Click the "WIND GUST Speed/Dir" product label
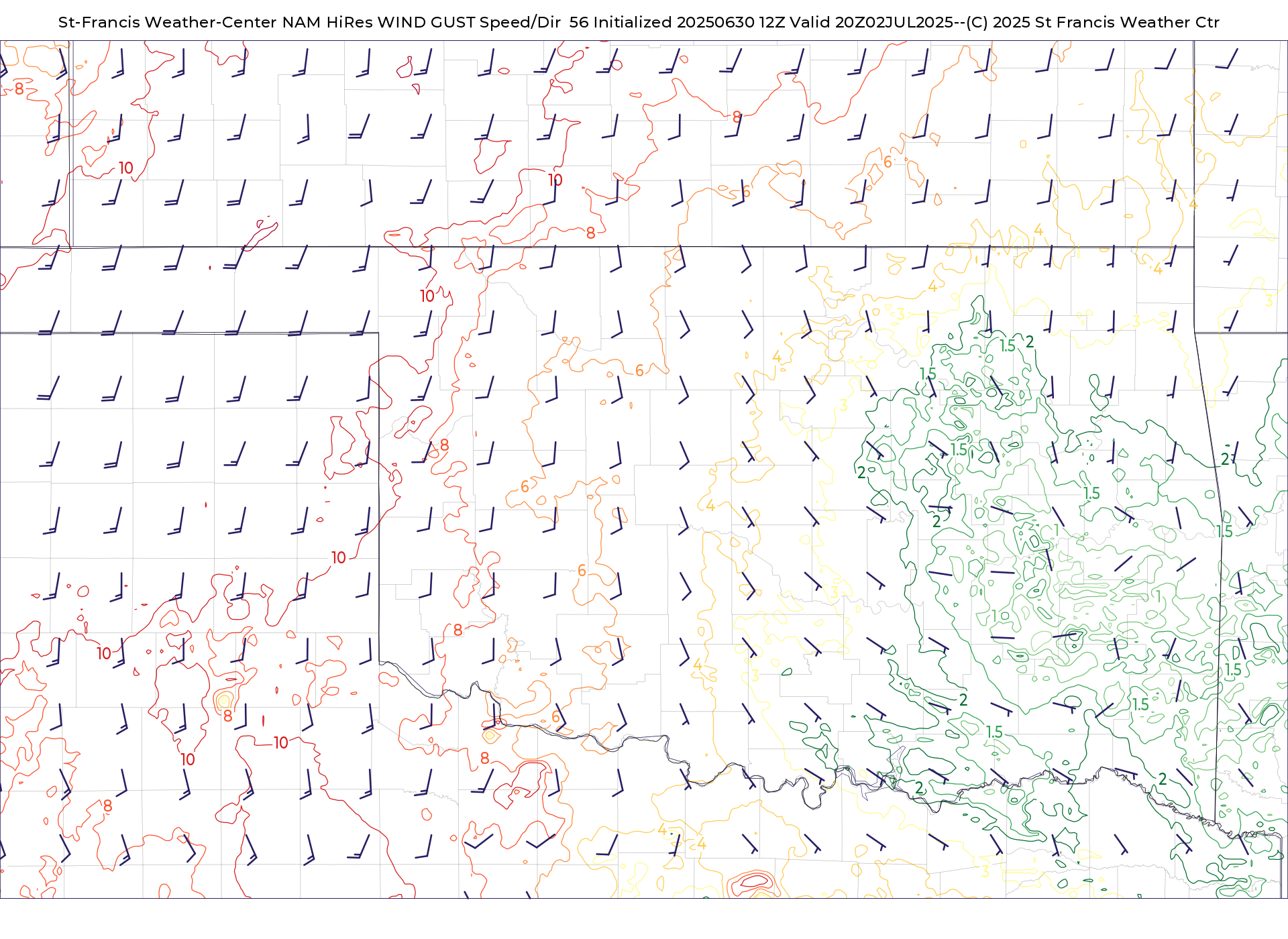1288x939 pixels. pyautogui.click(x=470, y=22)
